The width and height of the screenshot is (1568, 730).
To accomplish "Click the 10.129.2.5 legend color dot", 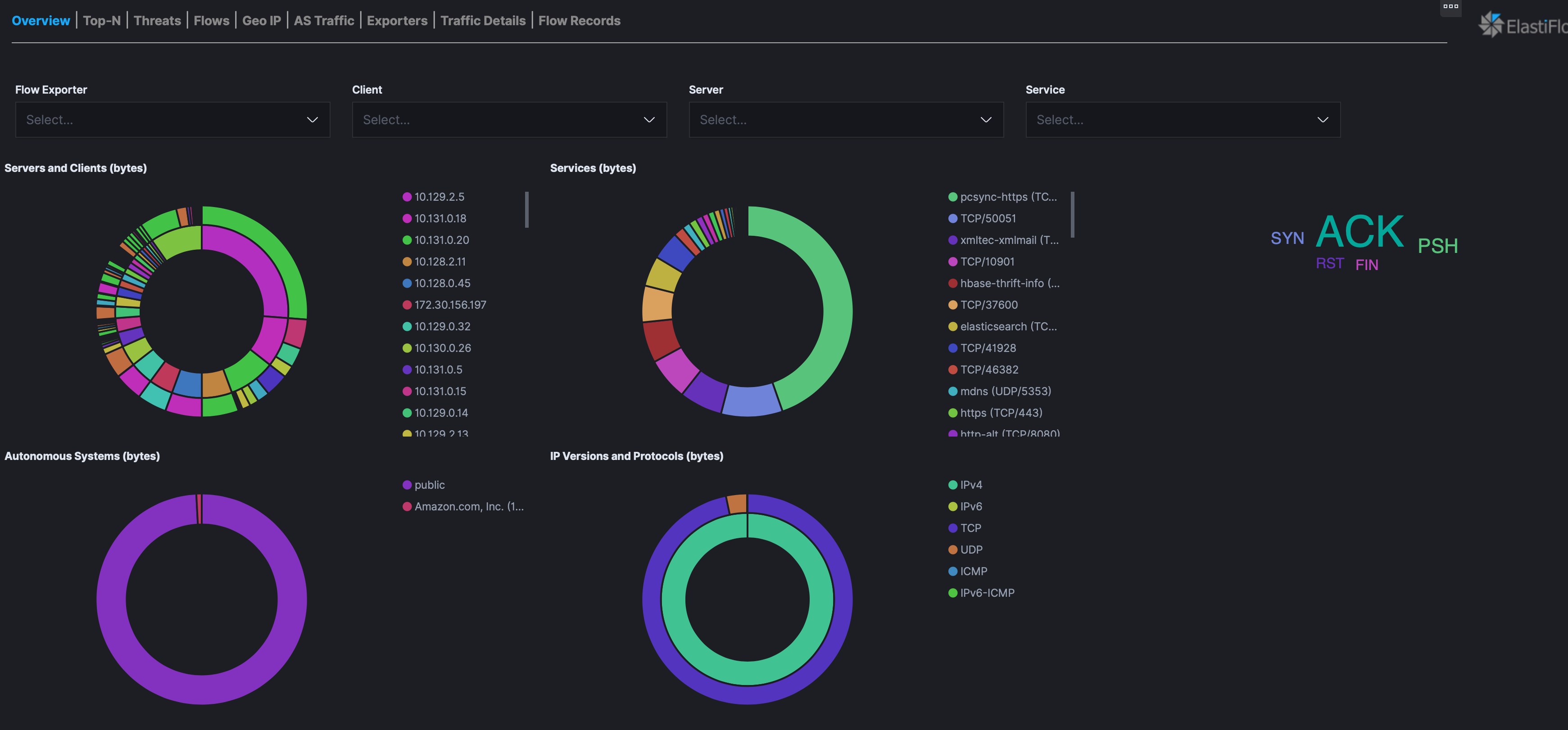I will pos(407,197).
